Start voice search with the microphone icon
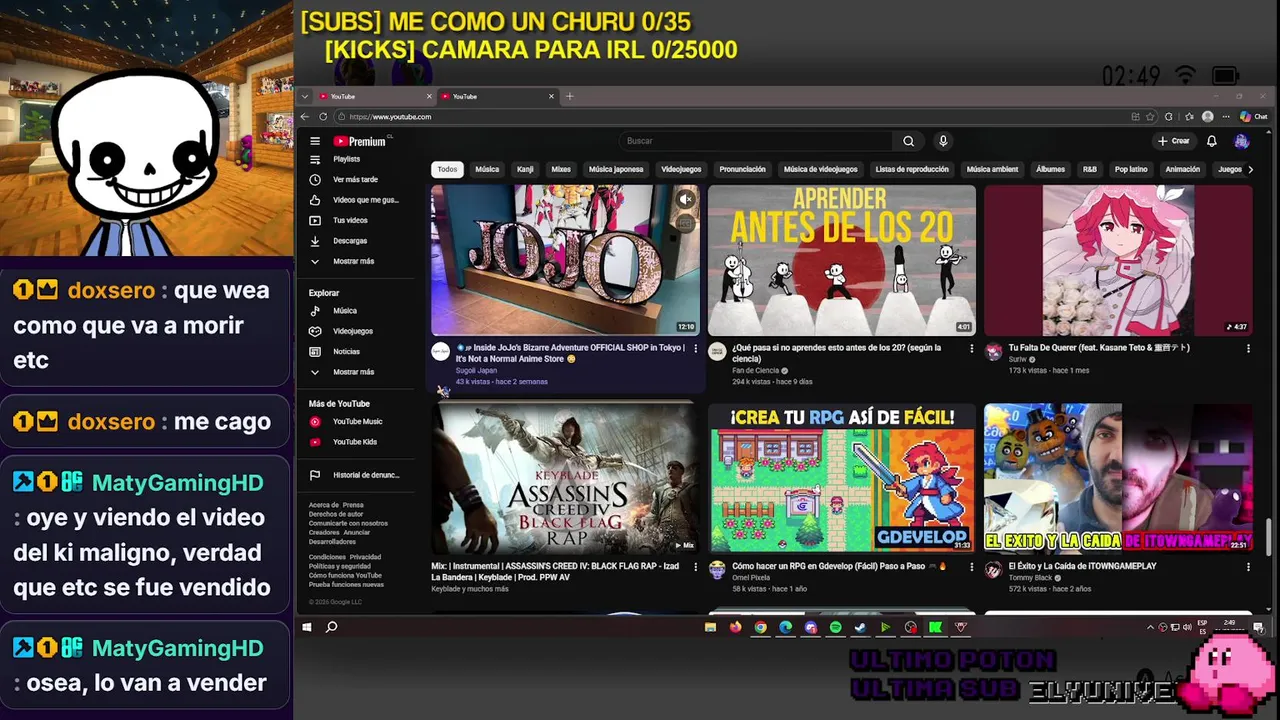Viewport: 1280px width, 720px height. pyautogui.click(x=942, y=141)
